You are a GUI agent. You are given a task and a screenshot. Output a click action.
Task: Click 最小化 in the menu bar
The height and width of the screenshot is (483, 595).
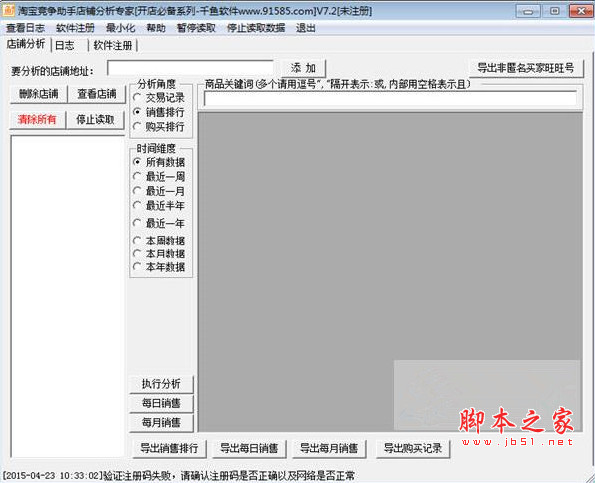click(x=120, y=28)
